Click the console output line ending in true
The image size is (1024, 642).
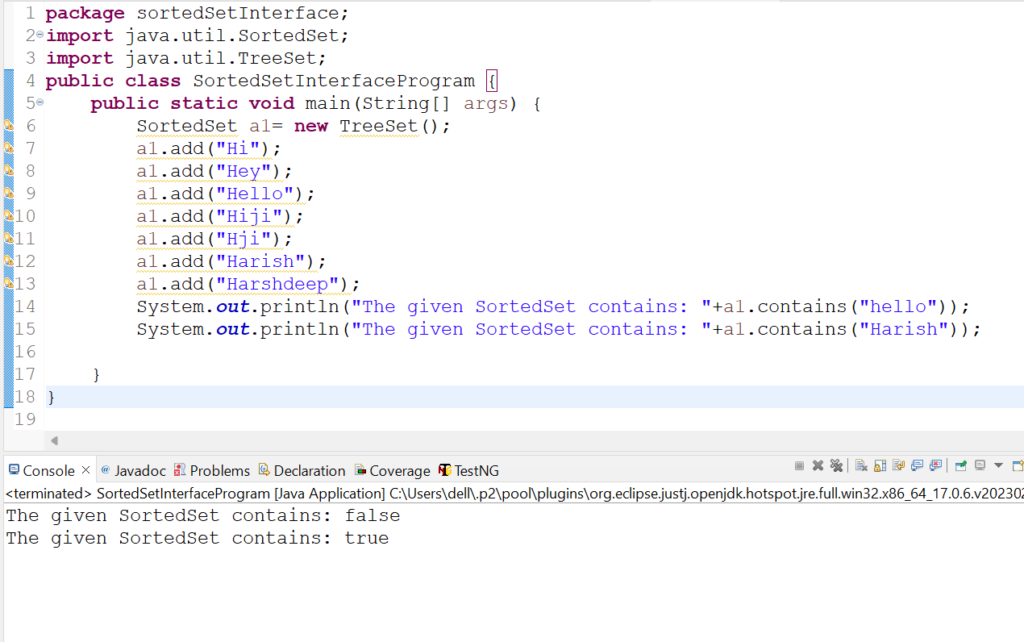(x=197, y=538)
